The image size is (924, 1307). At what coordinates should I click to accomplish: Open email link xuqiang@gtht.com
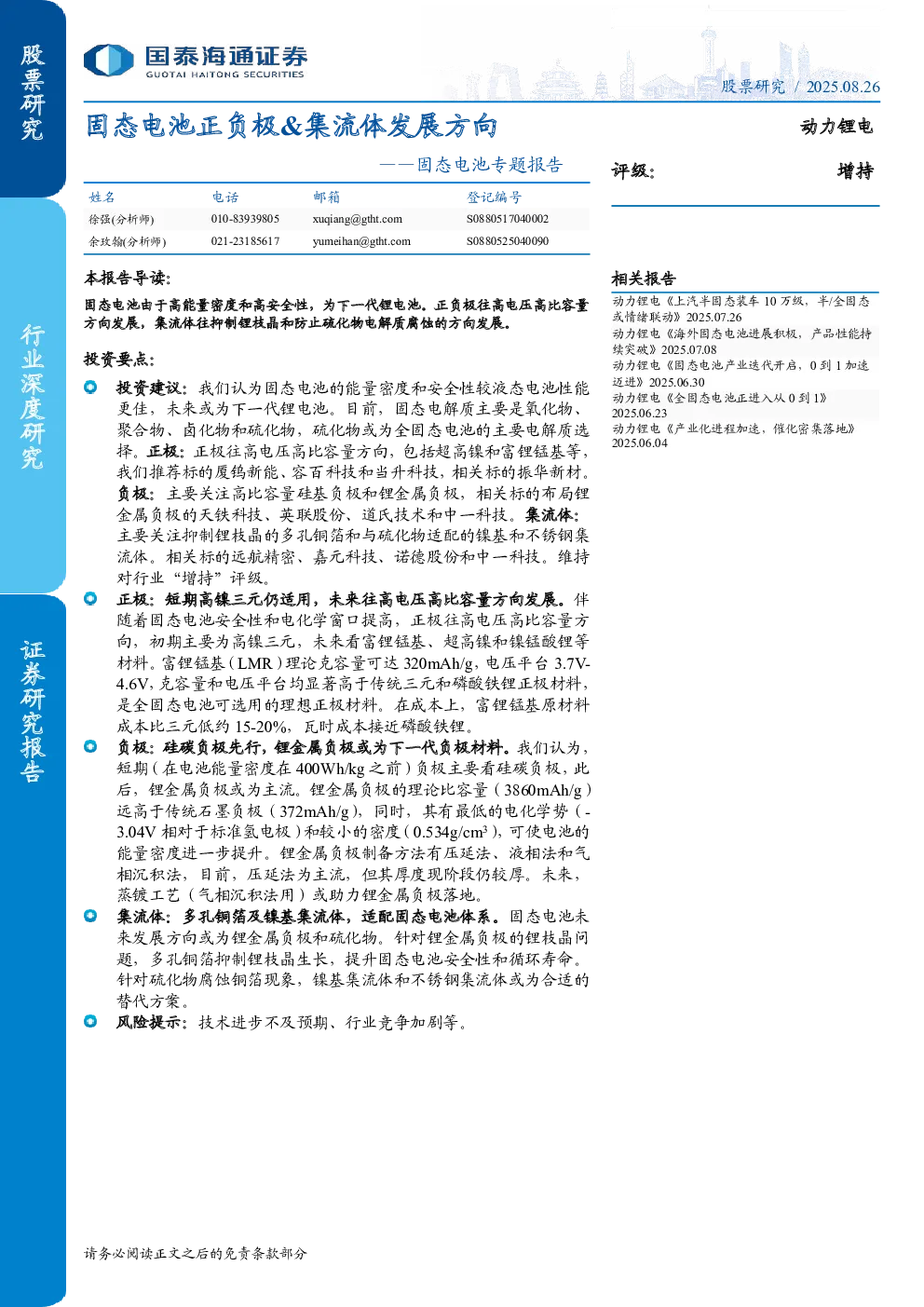coord(358,219)
